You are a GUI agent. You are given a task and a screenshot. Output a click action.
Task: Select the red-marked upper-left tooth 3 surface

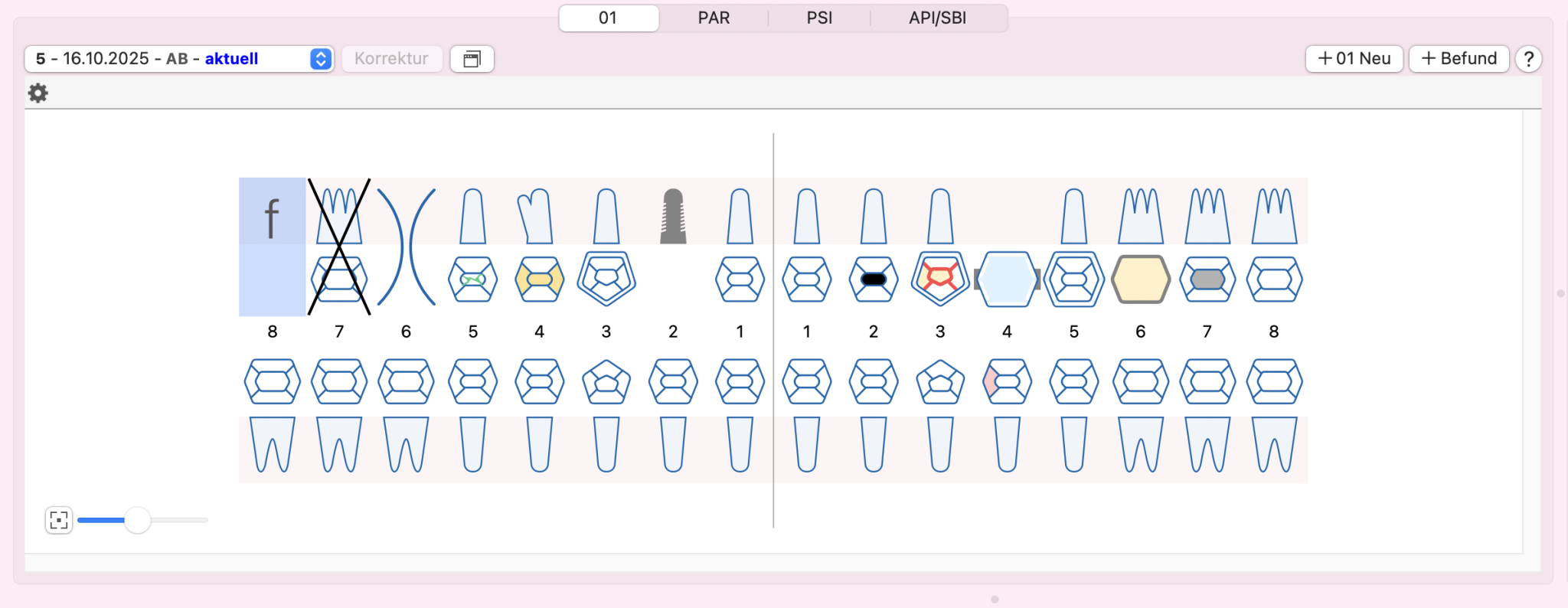coord(939,278)
